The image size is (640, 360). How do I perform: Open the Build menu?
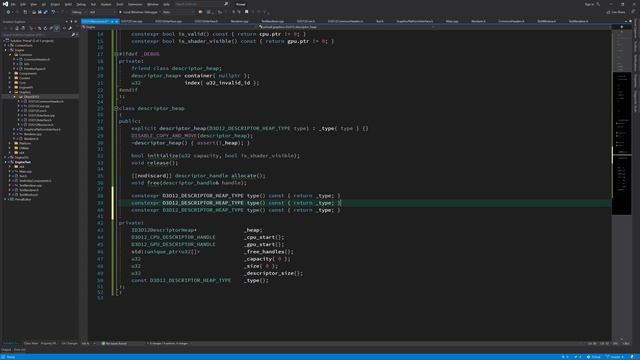(68, 4)
